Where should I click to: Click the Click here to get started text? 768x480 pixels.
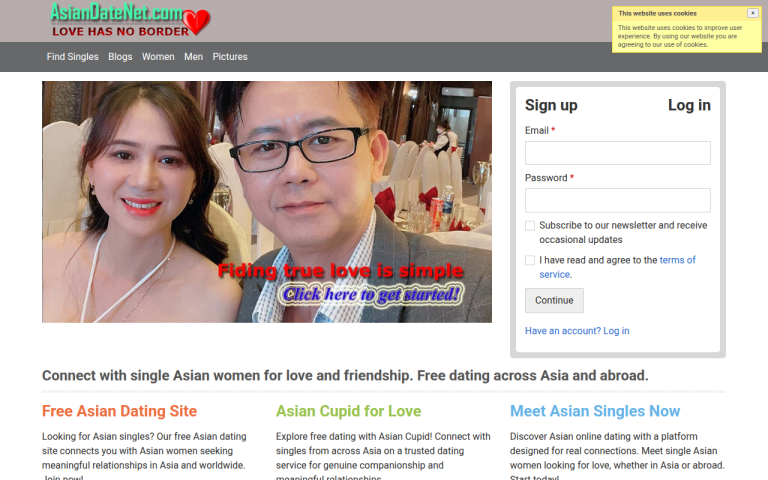[x=371, y=294]
